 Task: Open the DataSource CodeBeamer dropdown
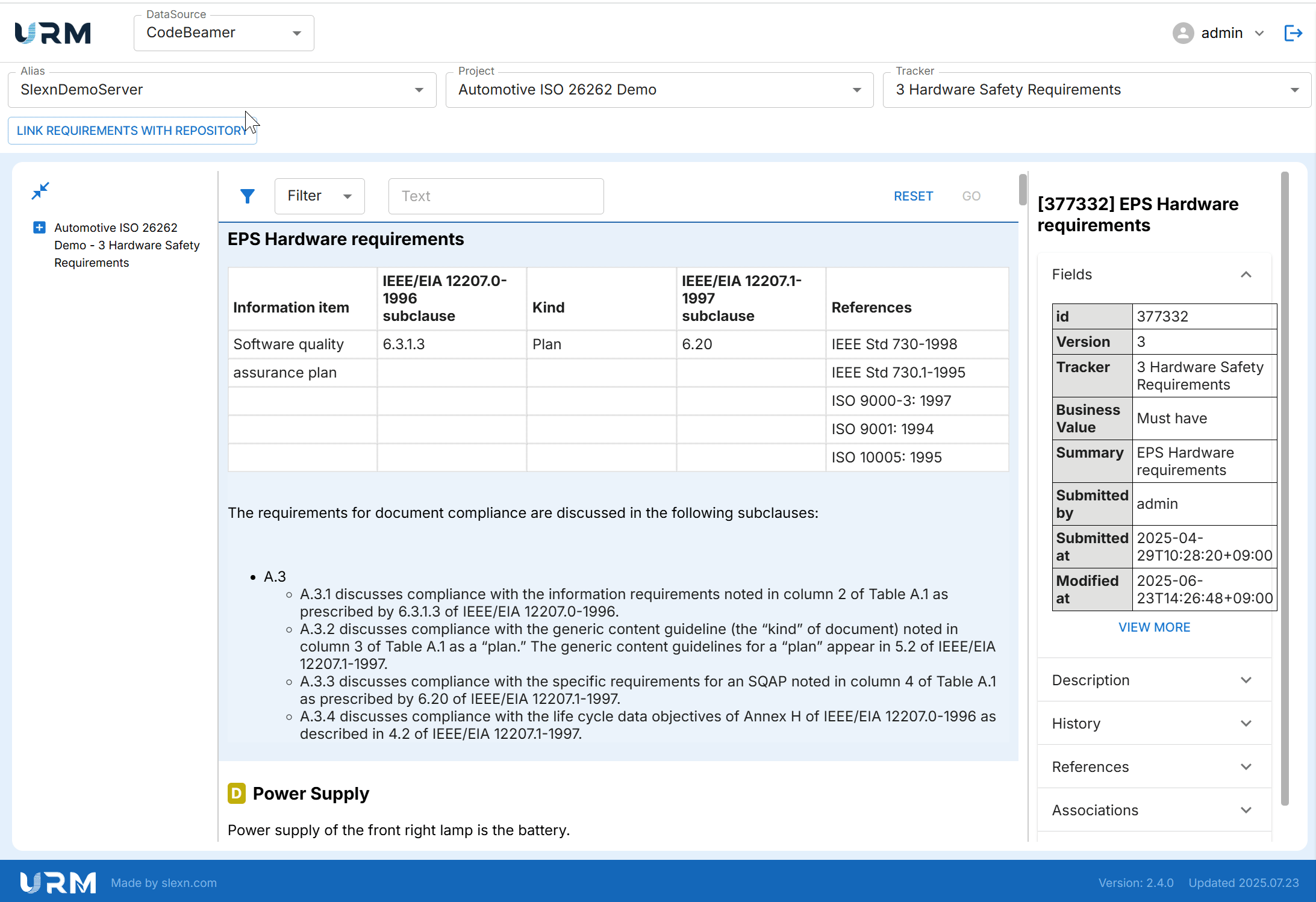[x=223, y=33]
